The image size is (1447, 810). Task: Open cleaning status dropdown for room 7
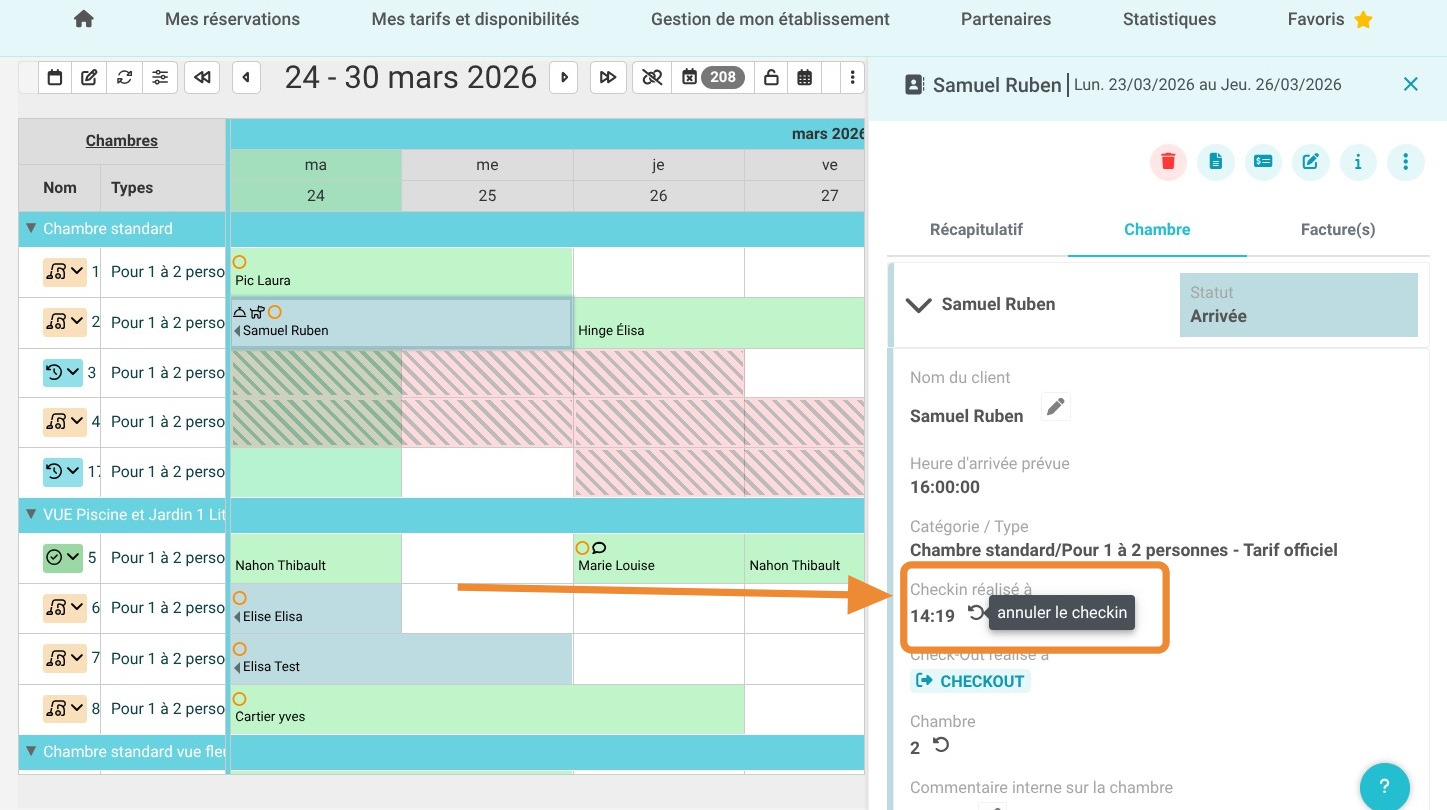click(64, 658)
